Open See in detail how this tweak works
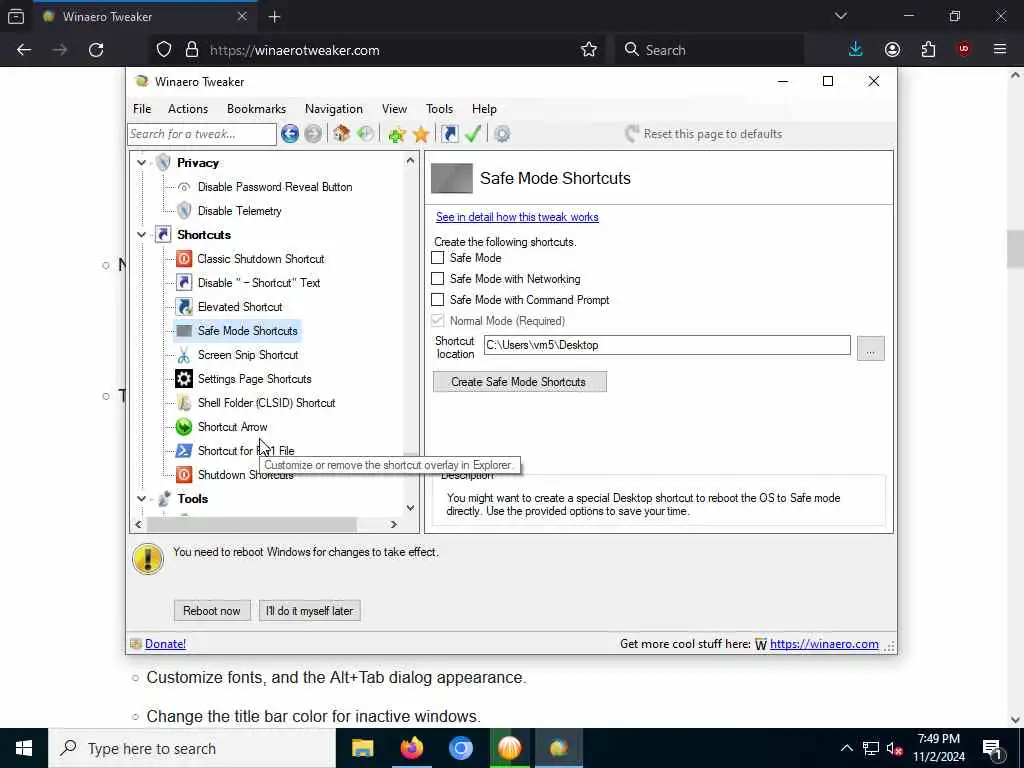The image size is (1024, 768). pyautogui.click(x=517, y=217)
